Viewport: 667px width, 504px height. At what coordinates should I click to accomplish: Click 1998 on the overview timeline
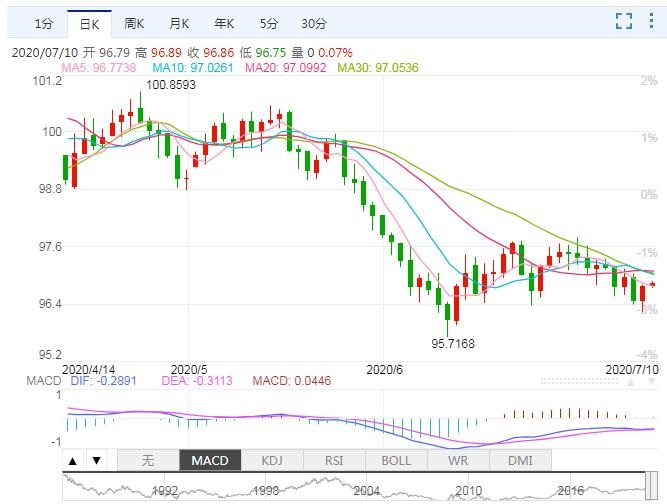pyautogui.click(x=266, y=491)
